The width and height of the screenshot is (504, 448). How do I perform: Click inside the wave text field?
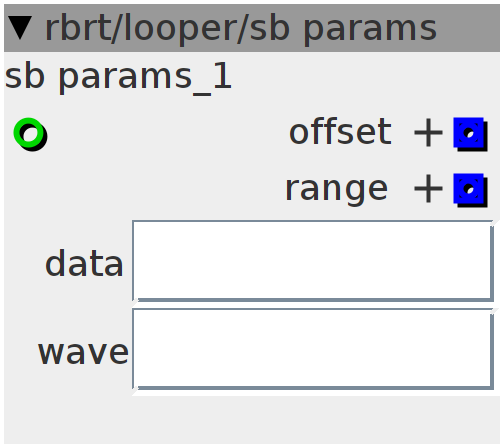(313, 349)
